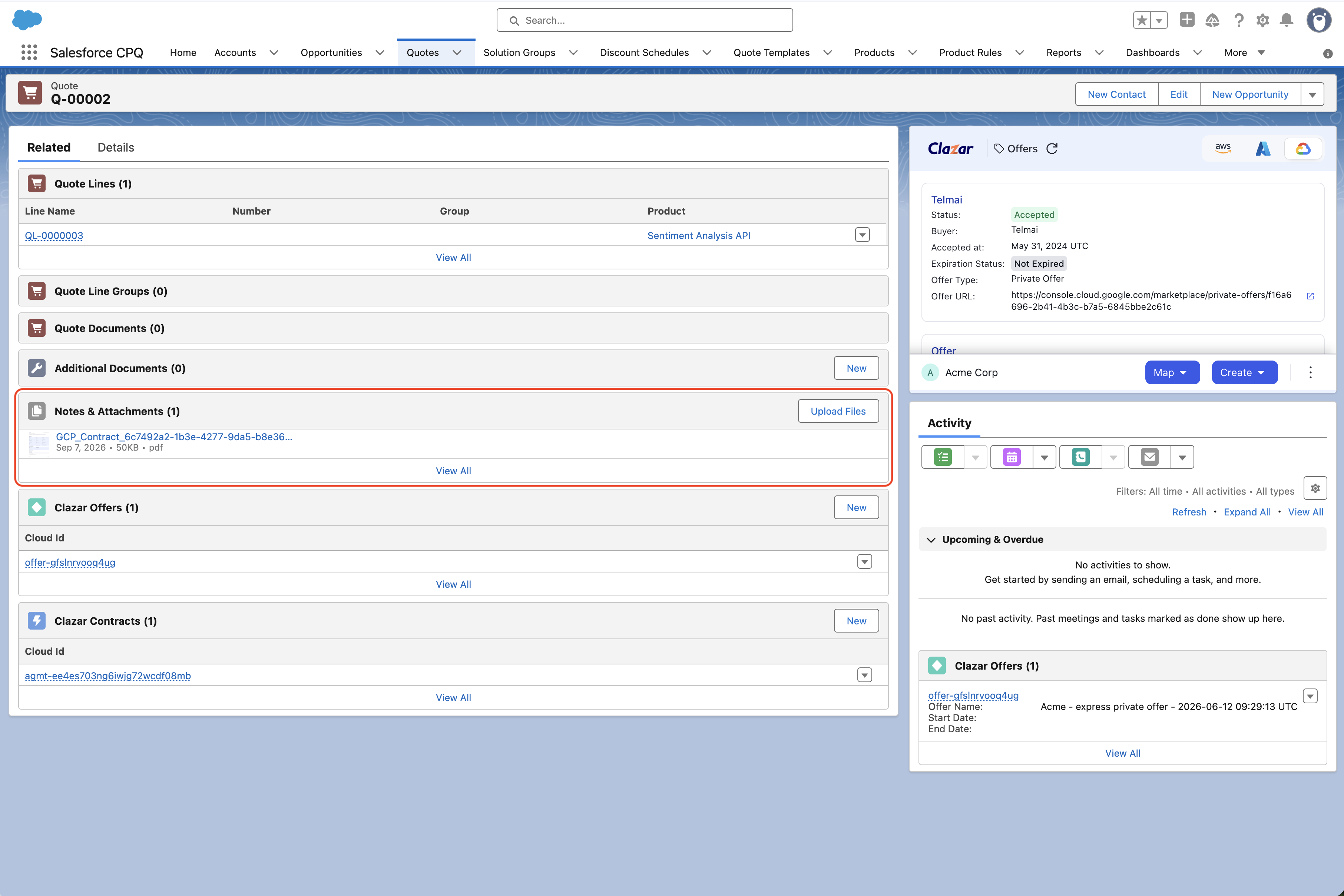The height and width of the screenshot is (896, 1344).
Task: Switch to the Details tab
Action: point(116,147)
